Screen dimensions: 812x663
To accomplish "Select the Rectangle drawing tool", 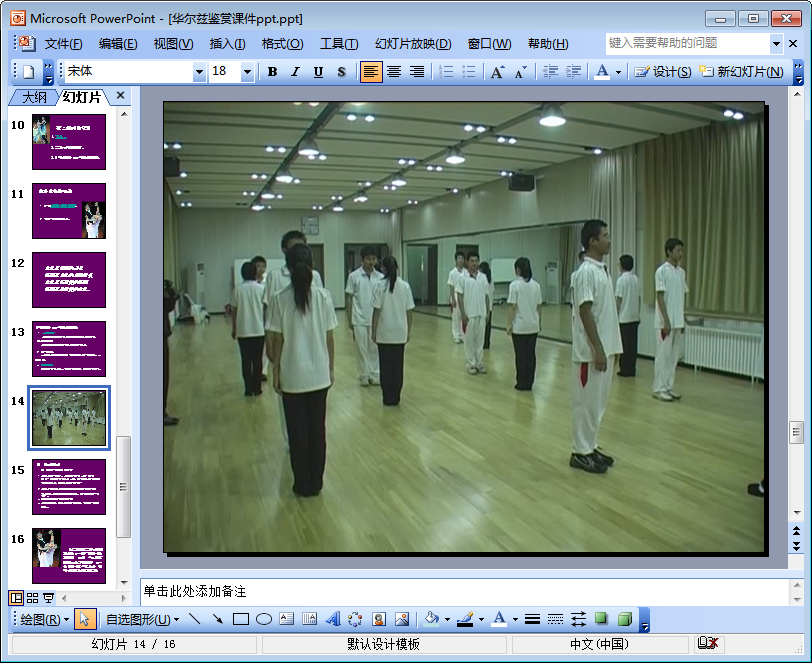I will 240,619.
